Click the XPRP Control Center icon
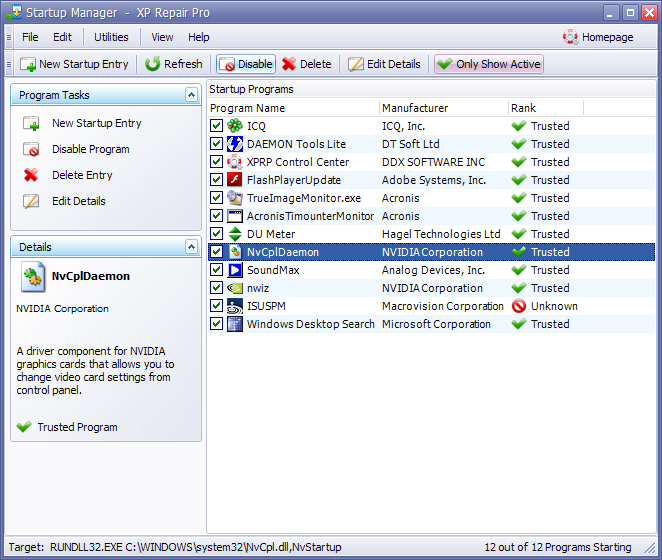662x560 pixels. click(x=235, y=162)
